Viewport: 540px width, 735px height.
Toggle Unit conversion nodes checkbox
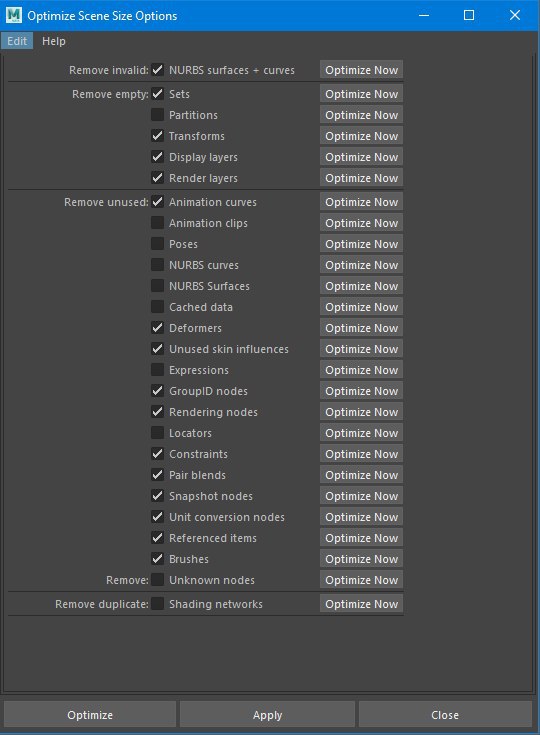tap(158, 517)
